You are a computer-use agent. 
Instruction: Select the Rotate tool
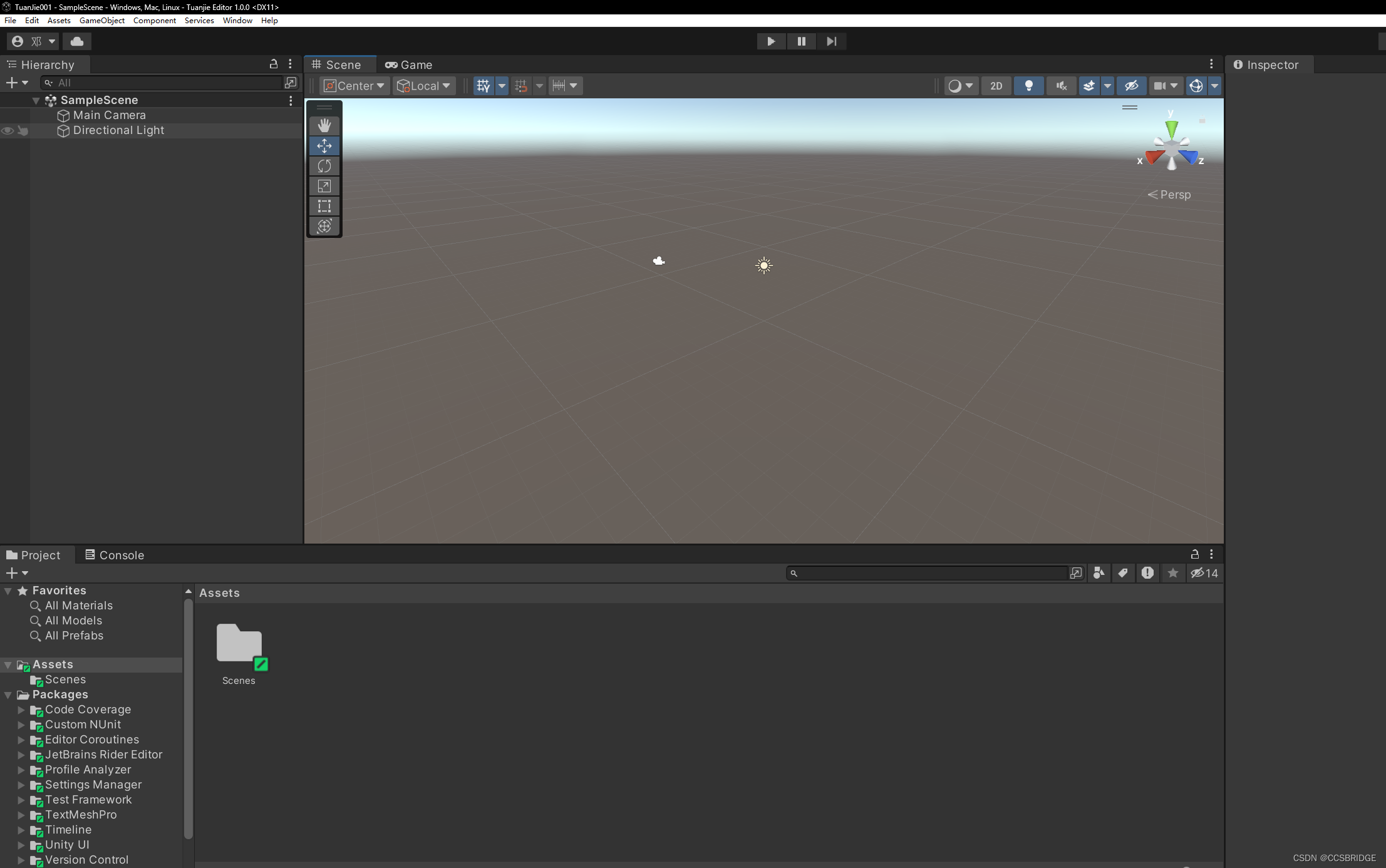pos(324,166)
